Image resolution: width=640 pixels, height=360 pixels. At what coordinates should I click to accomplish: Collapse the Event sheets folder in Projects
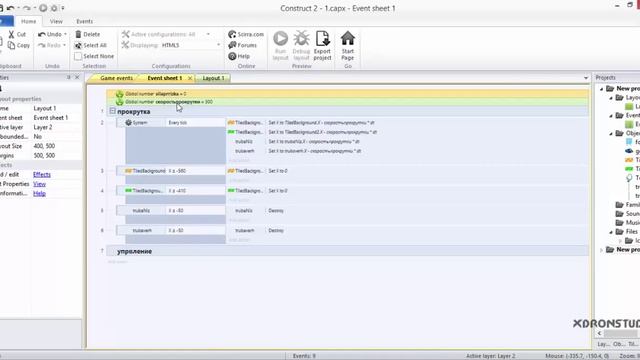tap(611, 116)
